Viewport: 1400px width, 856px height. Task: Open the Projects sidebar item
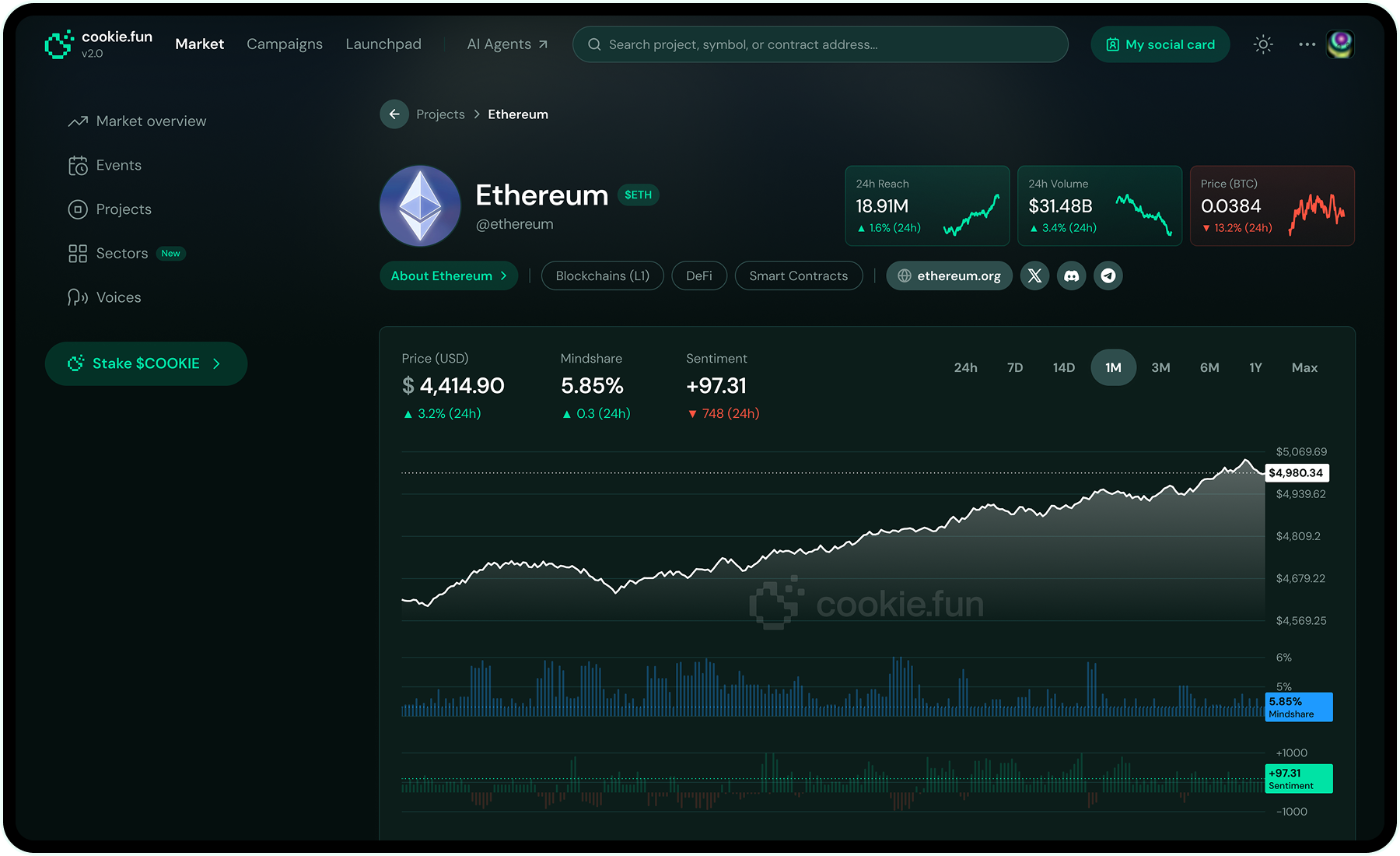[110, 209]
